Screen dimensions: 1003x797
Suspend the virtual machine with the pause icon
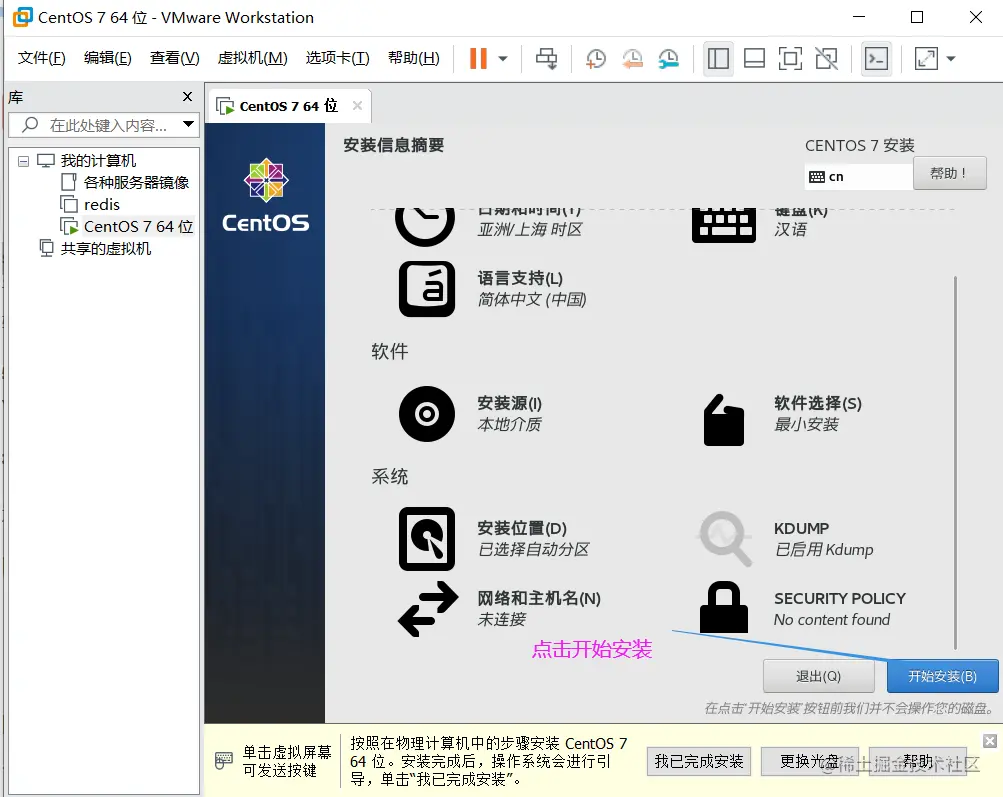(477, 58)
